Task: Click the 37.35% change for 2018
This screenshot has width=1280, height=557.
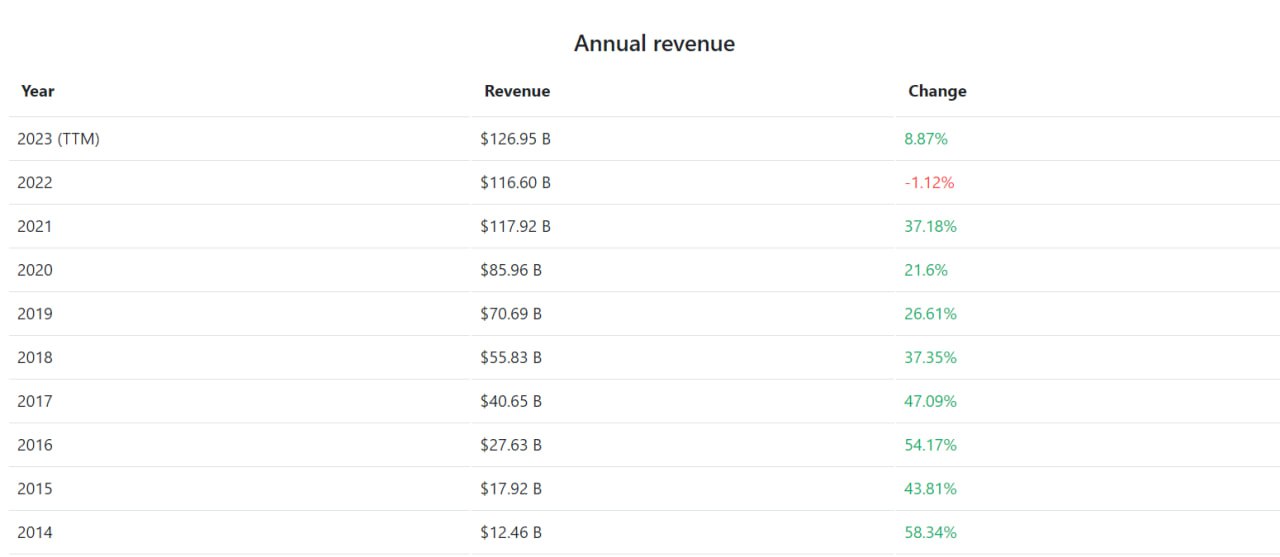Action: point(930,358)
